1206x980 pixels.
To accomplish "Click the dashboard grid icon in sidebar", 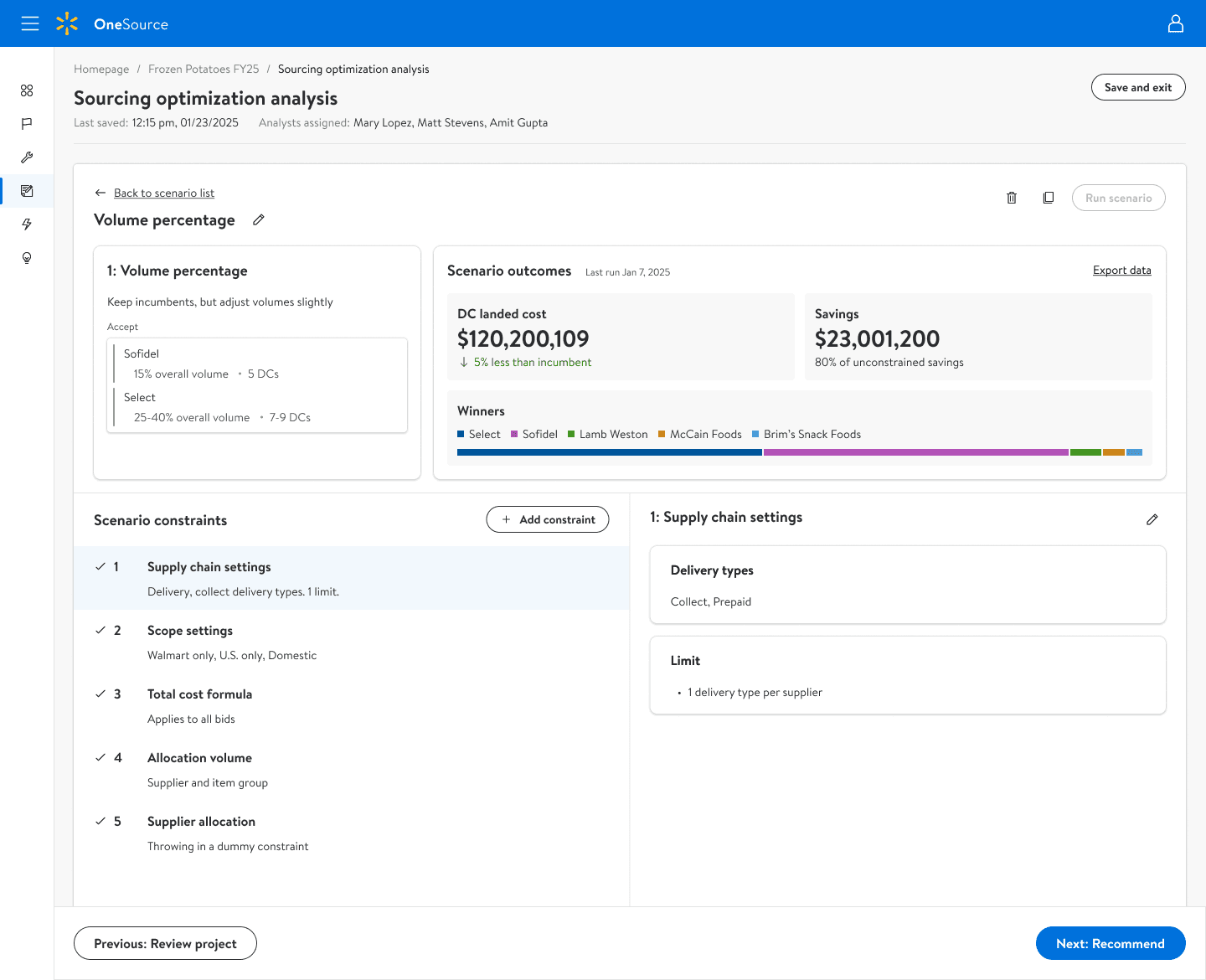I will point(27,90).
